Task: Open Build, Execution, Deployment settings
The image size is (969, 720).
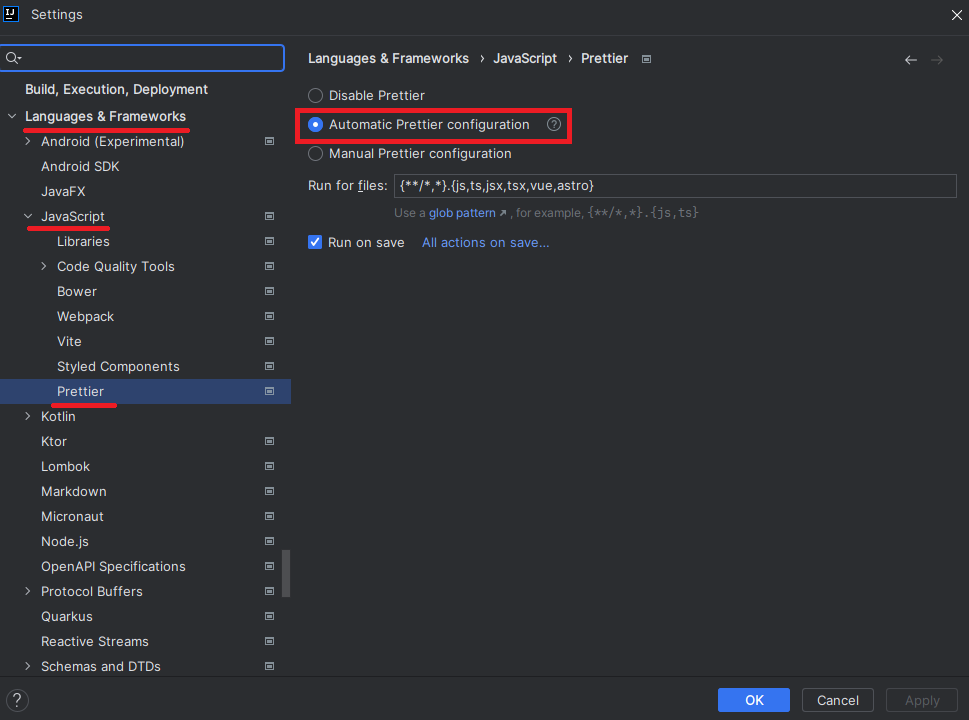Action: (116, 90)
